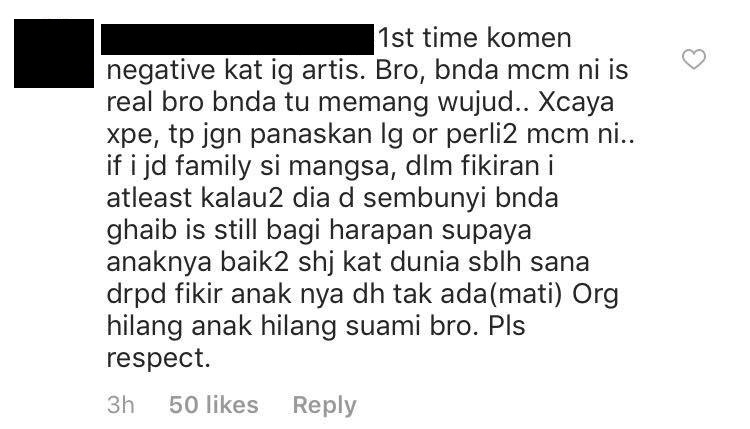Click the phrase '1st time komen'
Viewport: 750px width, 429px height.
coord(475,38)
